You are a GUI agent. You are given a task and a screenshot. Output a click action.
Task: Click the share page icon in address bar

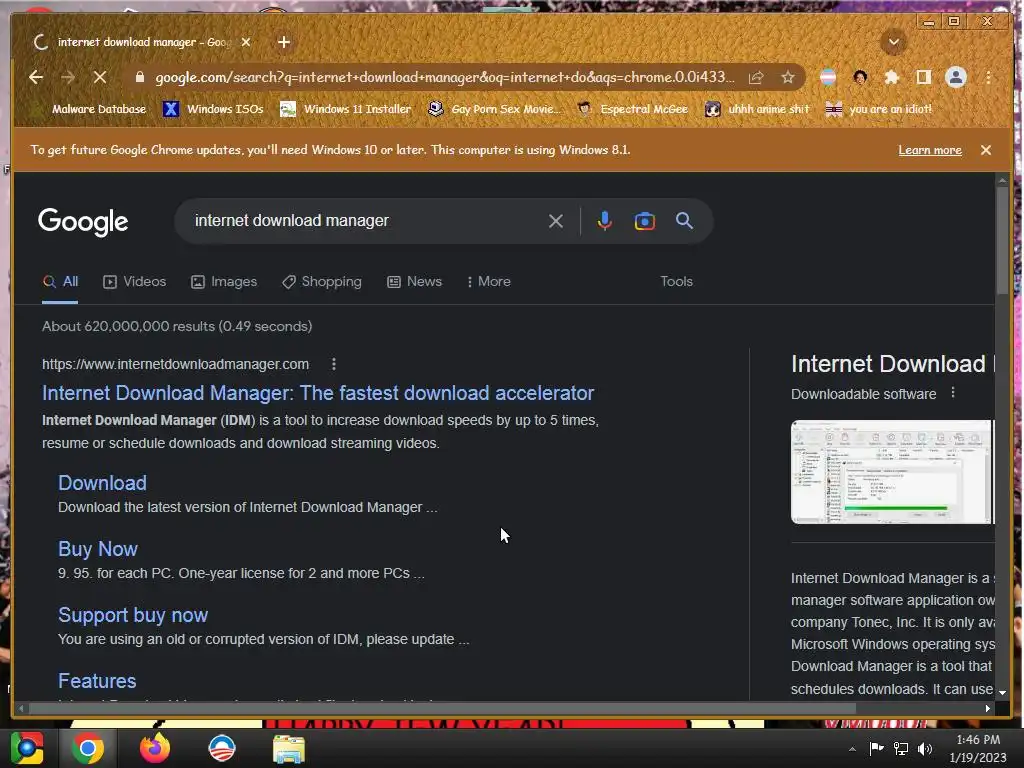pos(756,77)
